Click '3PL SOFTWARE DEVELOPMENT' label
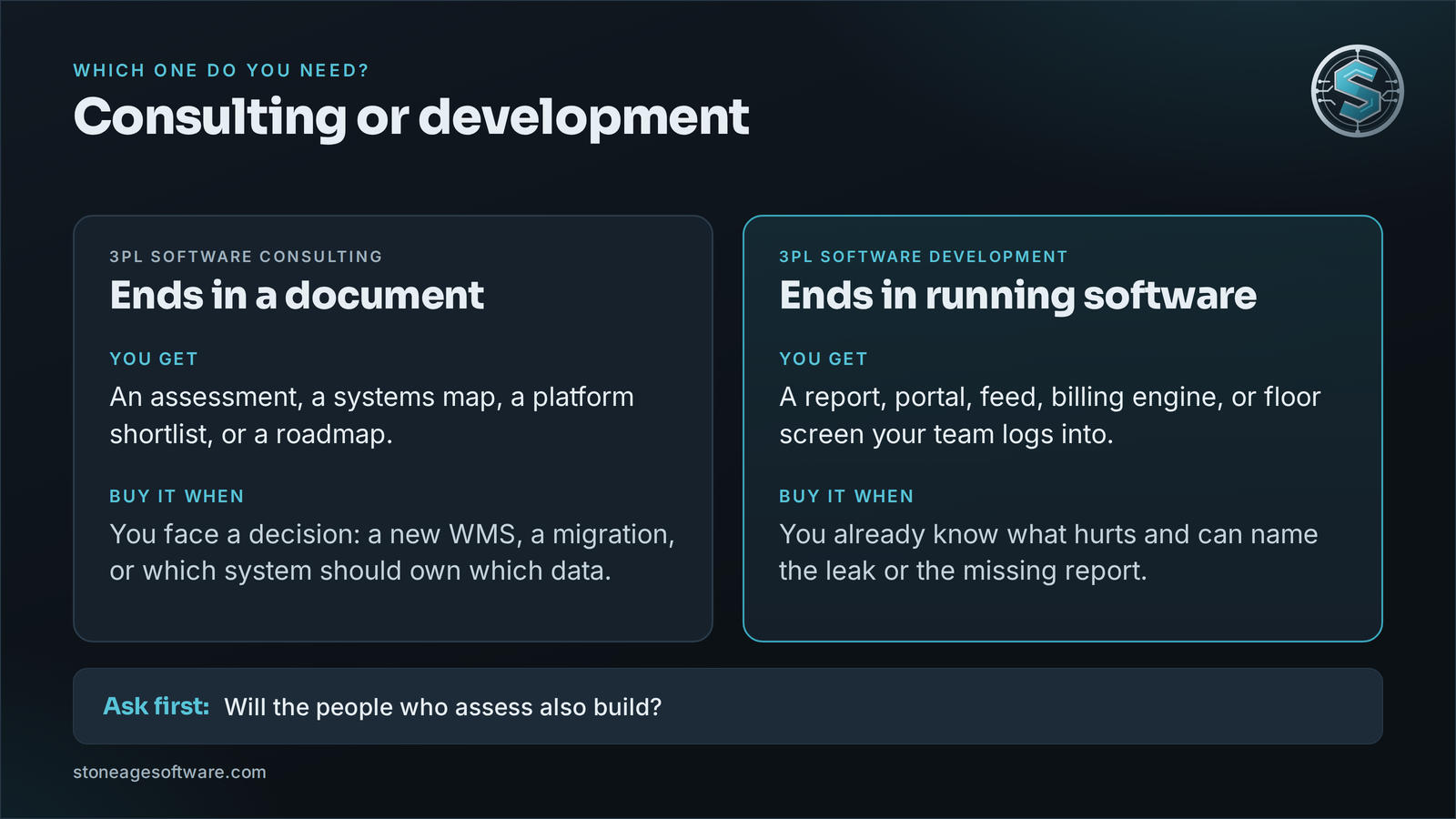 pyautogui.click(x=923, y=257)
